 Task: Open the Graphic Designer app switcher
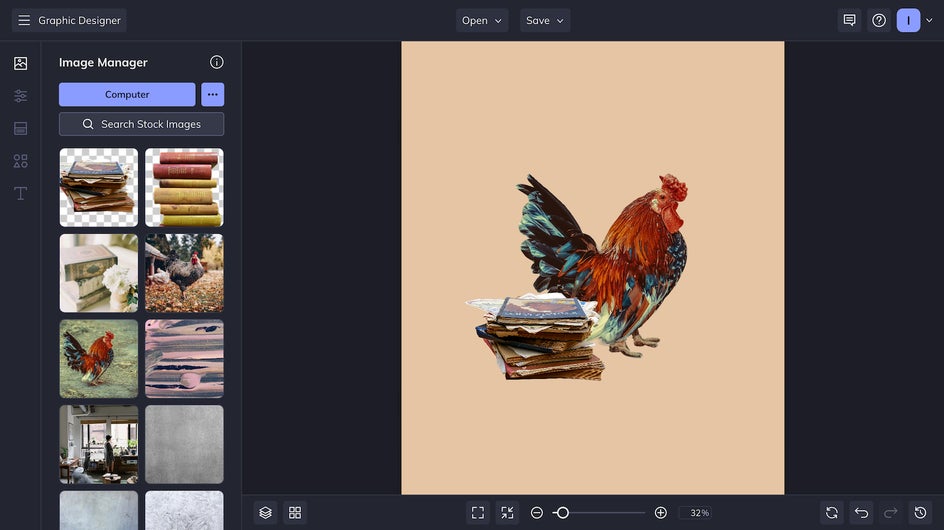pos(69,20)
